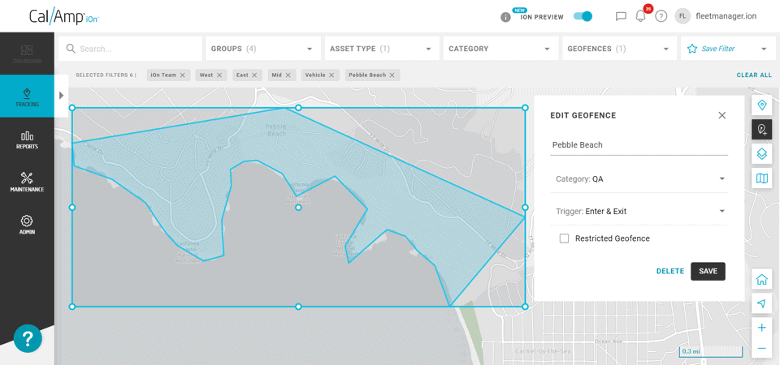Click the navigate arrow icon
780x365 pixels.
click(761, 303)
